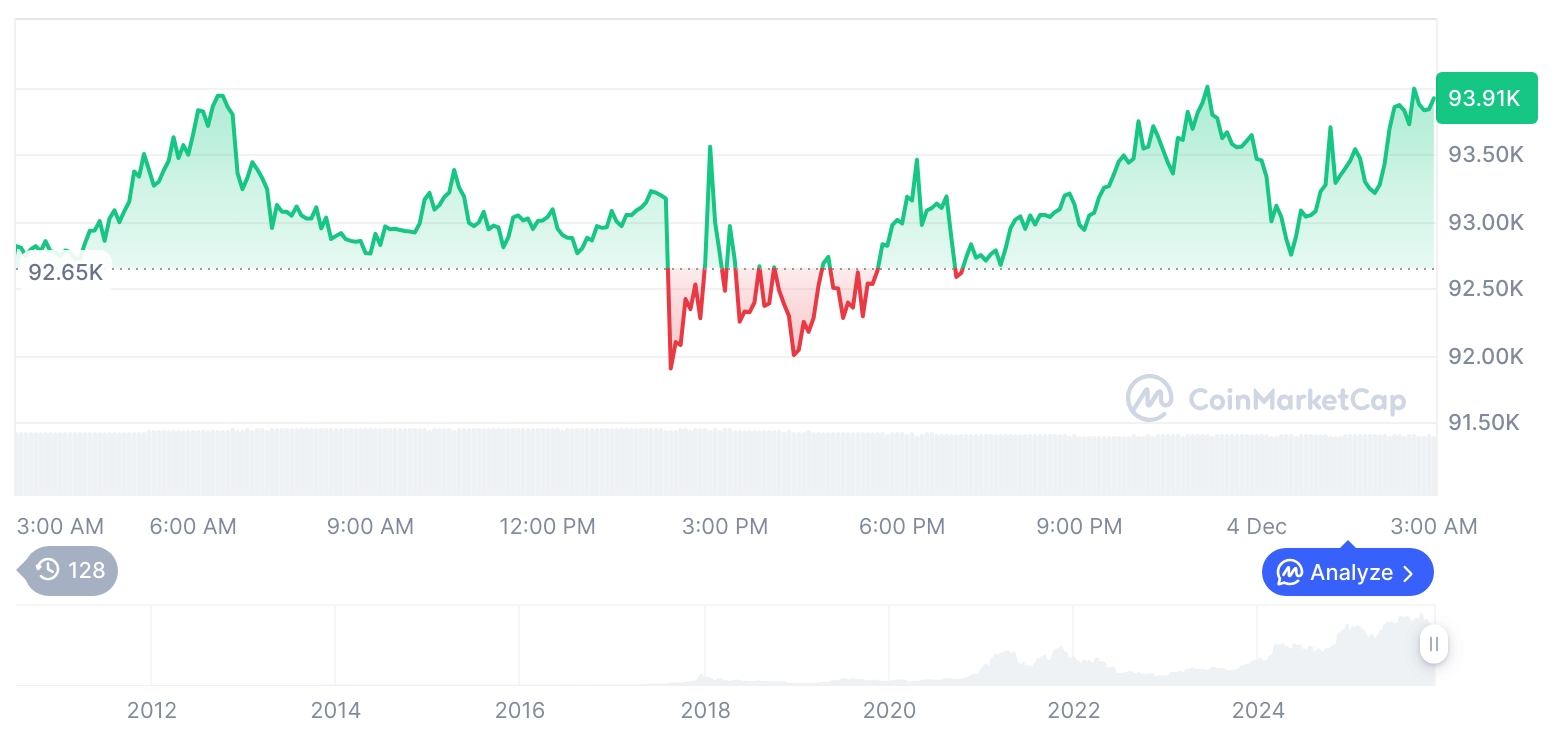Click the 12:00 PM time axis label
Screen dimensions: 1566x732
tap(547, 526)
